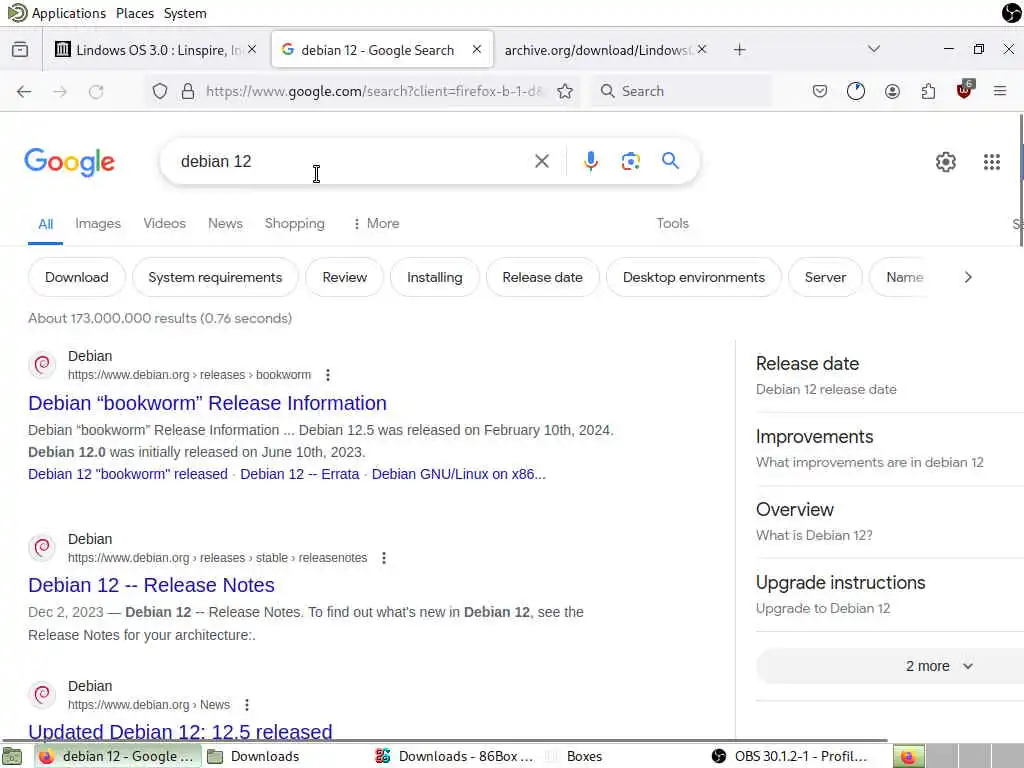This screenshot has height=768, width=1024.
Task: Open options for the debian.org News result
Action: pos(247,705)
